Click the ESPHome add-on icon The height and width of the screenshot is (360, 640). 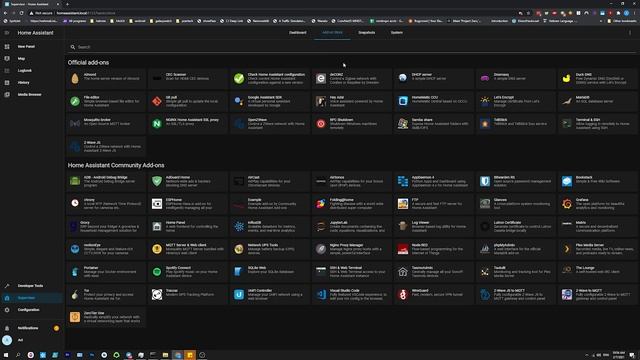click(x=157, y=204)
